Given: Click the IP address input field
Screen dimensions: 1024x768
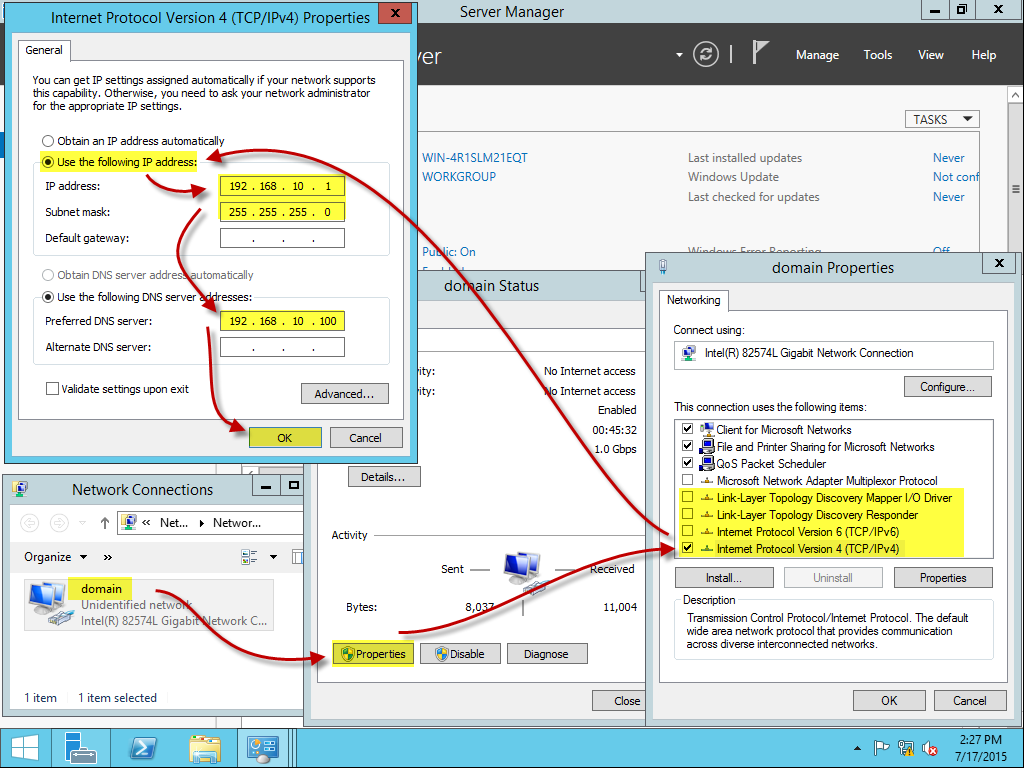Looking at the screenshot, I should tap(282, 186).
